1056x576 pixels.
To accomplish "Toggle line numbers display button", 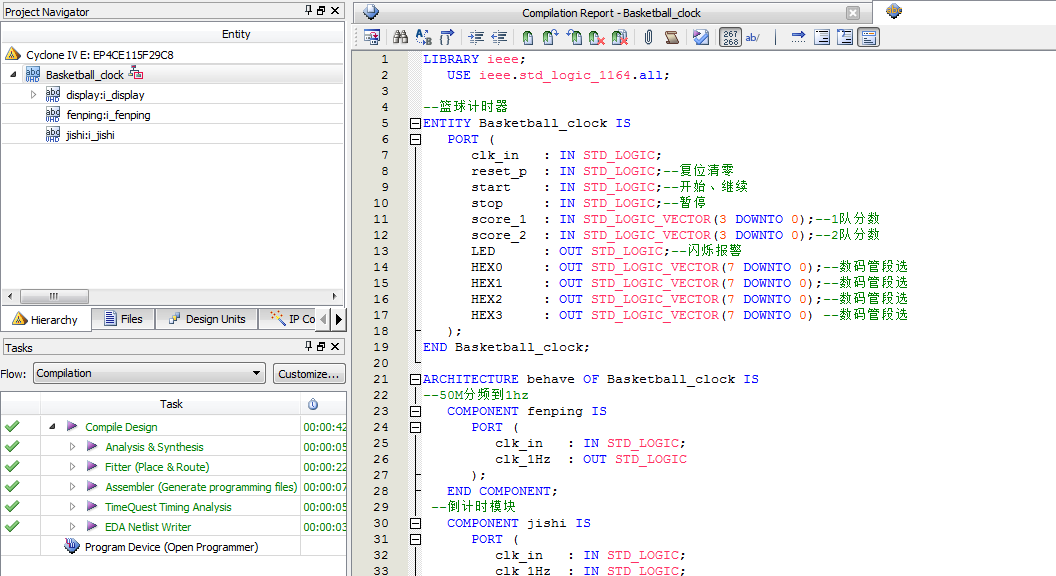I will click(x=731, y=38).
